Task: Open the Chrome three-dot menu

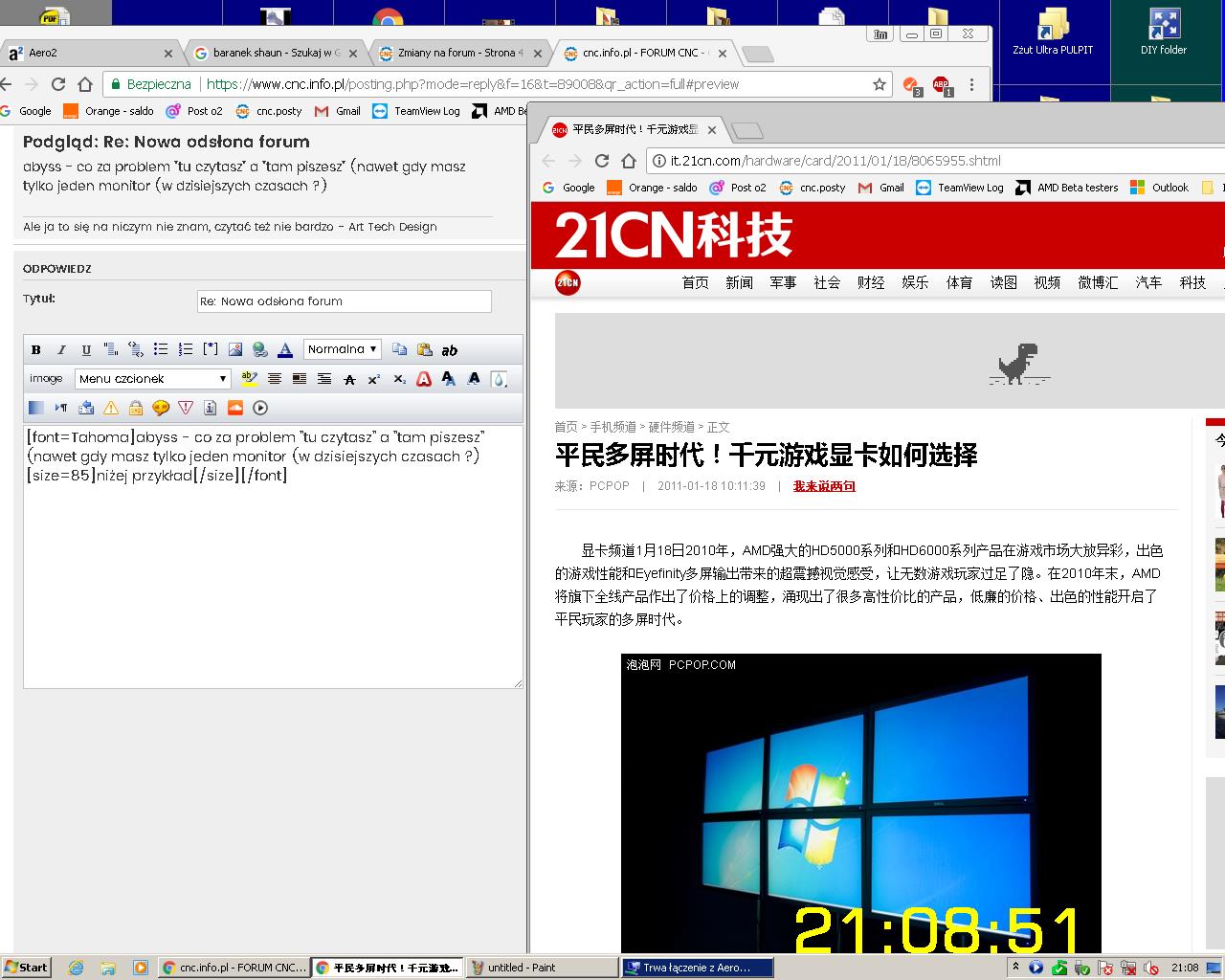Action: (971, 84)
